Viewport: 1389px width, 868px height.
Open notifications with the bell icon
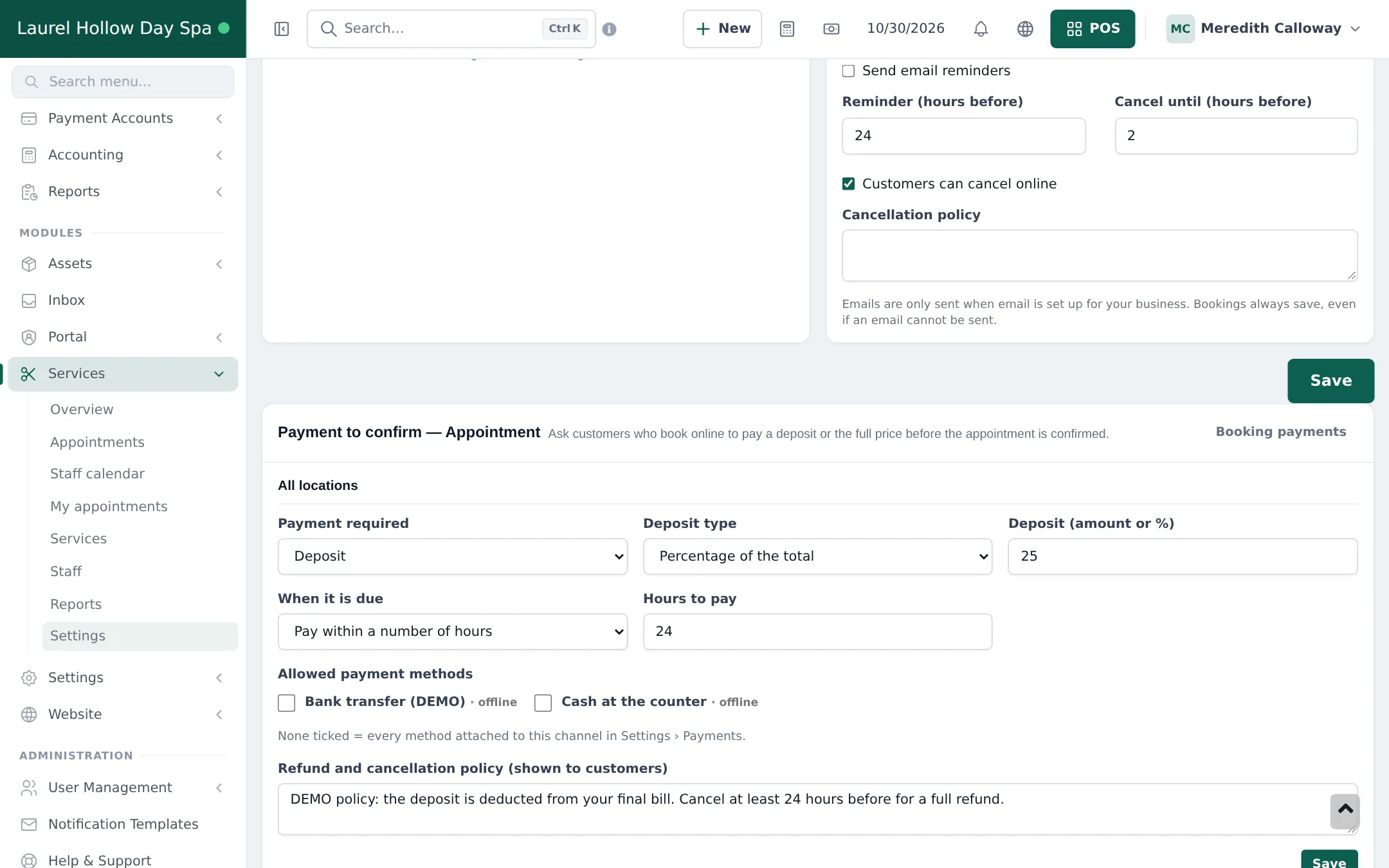coord(981,29)
